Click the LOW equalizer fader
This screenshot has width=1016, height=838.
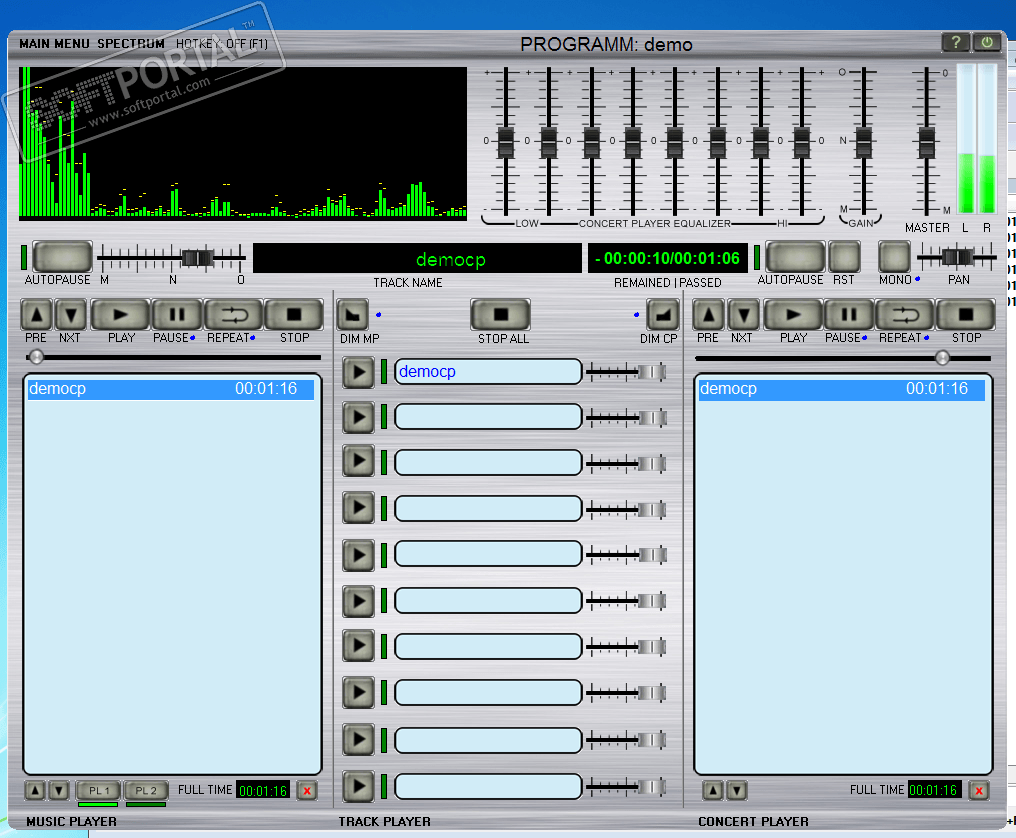[505, 142]
